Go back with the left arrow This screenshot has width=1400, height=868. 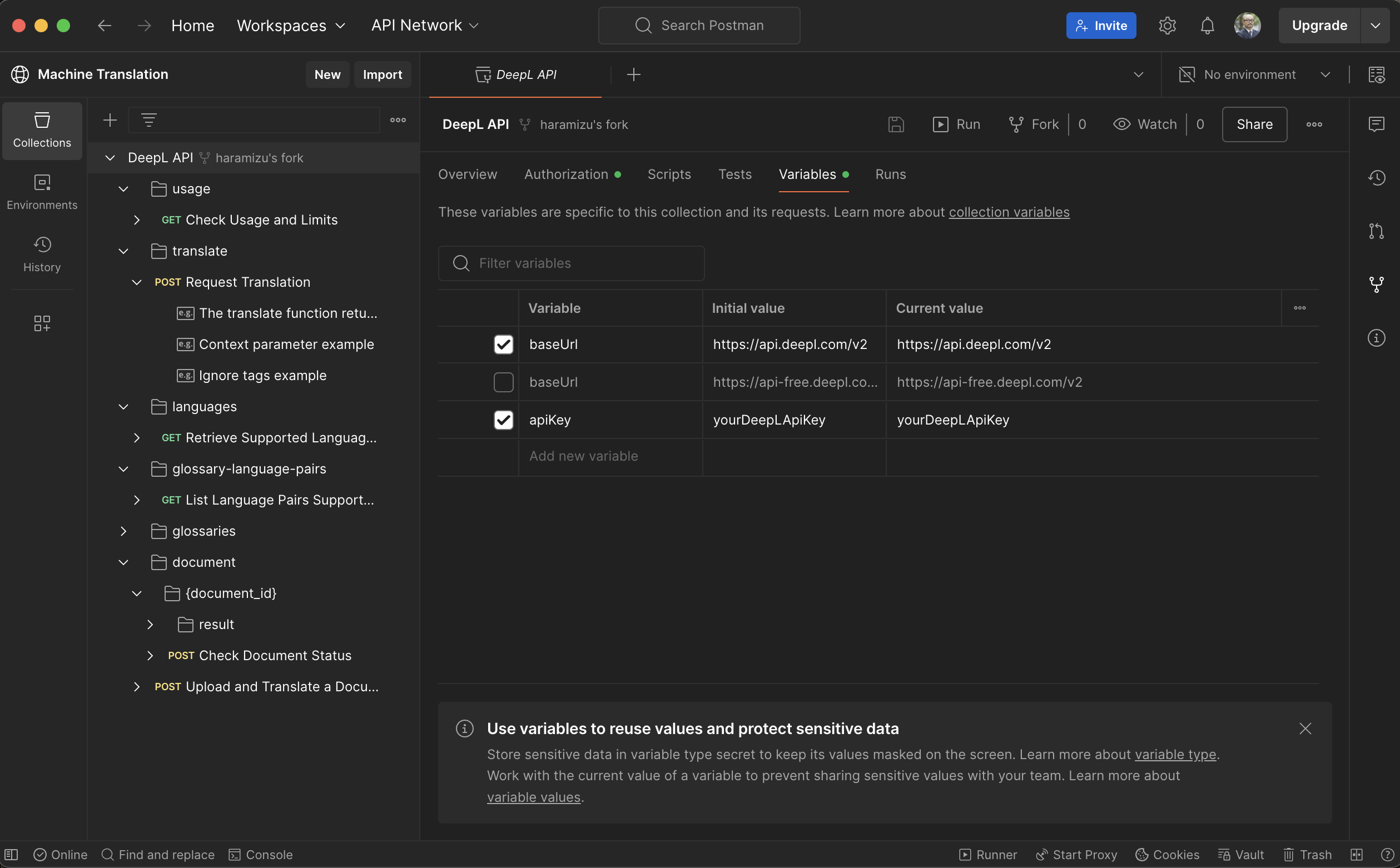104,25
